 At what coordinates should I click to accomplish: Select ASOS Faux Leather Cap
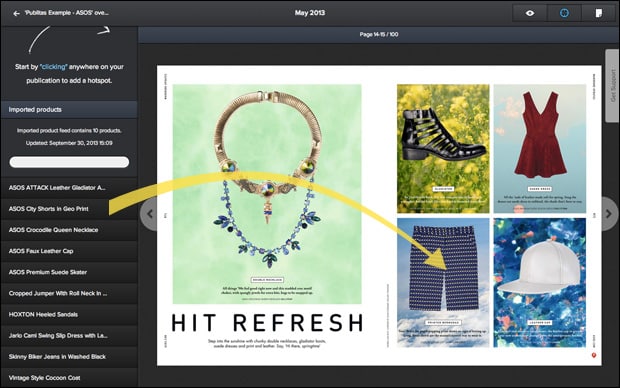69,251
